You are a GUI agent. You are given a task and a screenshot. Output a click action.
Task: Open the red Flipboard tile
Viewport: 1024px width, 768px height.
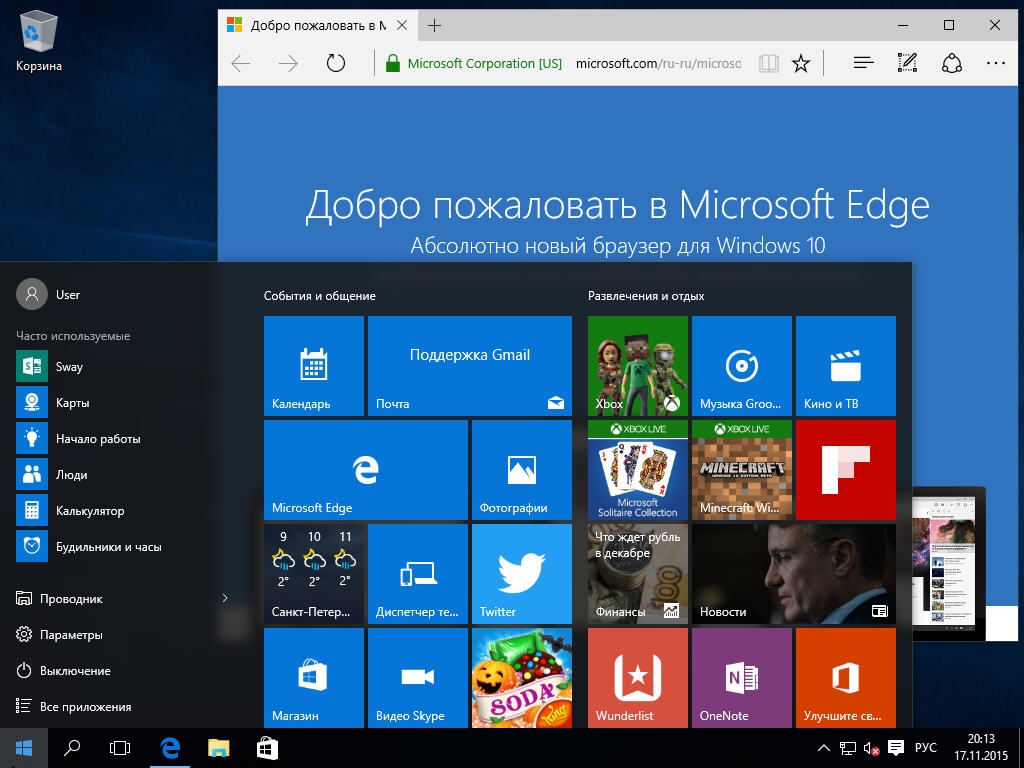pos(846,470)
